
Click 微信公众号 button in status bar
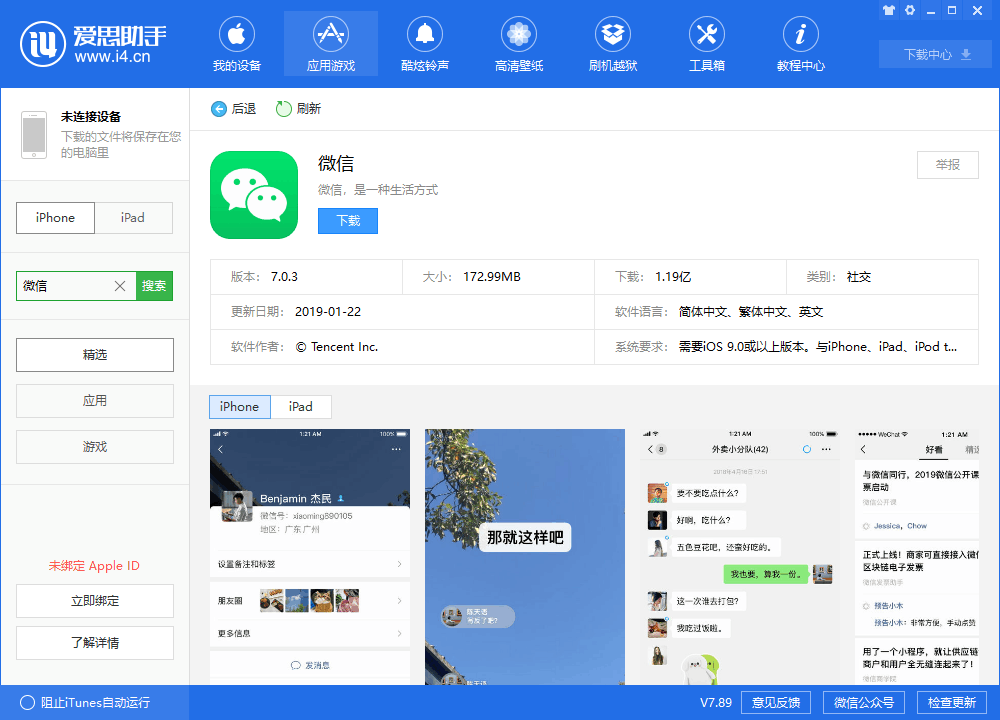[864, 703]
